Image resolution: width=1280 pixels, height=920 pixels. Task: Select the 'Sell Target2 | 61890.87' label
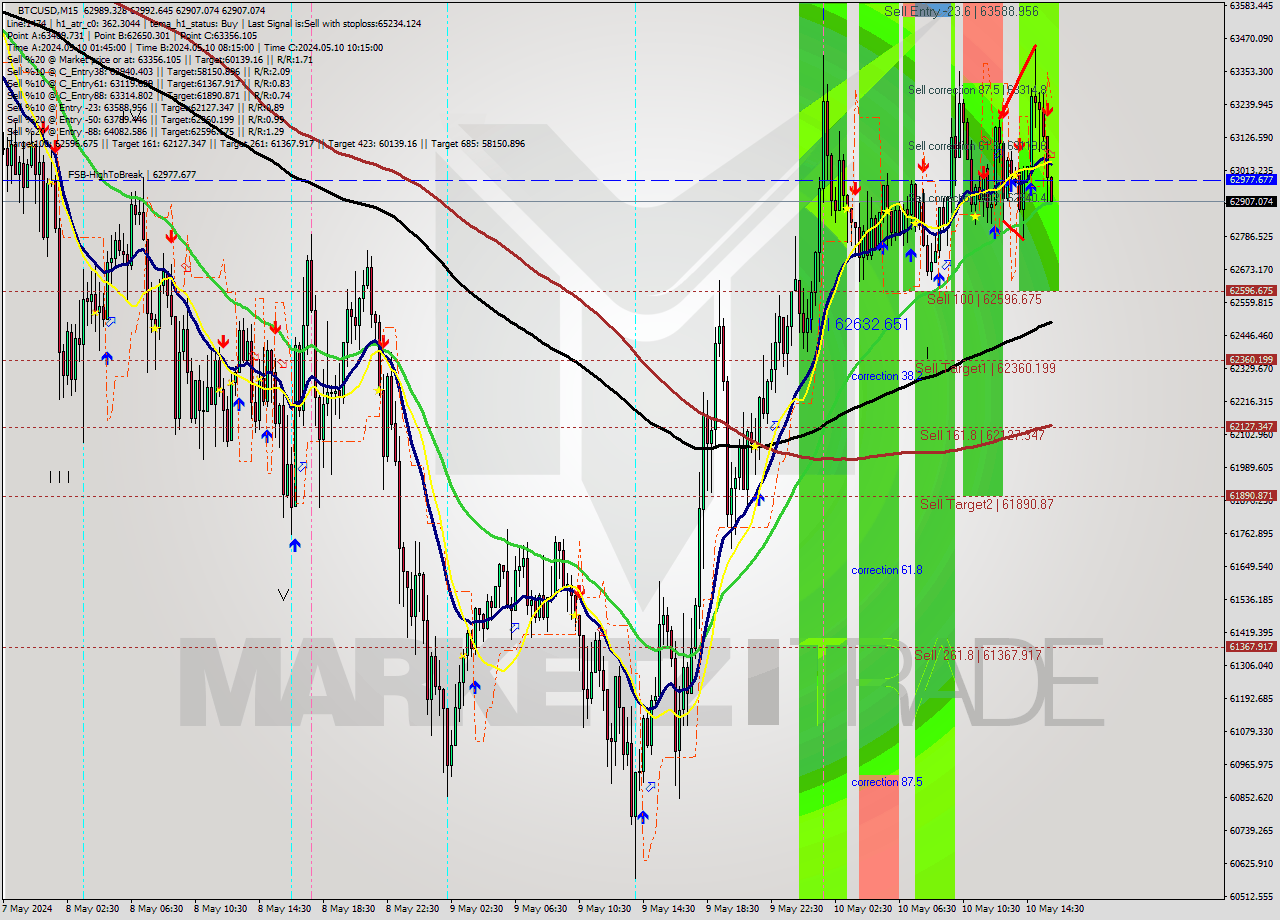(x=987, y=505)
